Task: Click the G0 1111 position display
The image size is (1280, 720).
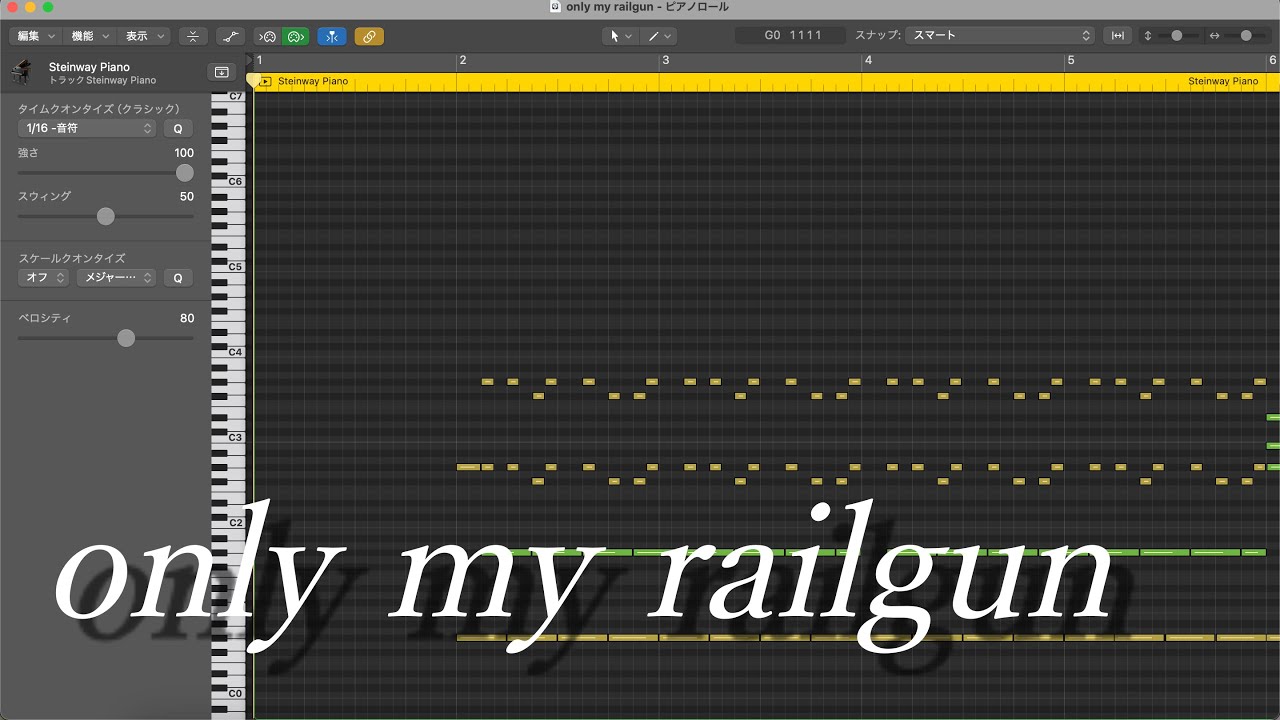Action: pos(792,35)
